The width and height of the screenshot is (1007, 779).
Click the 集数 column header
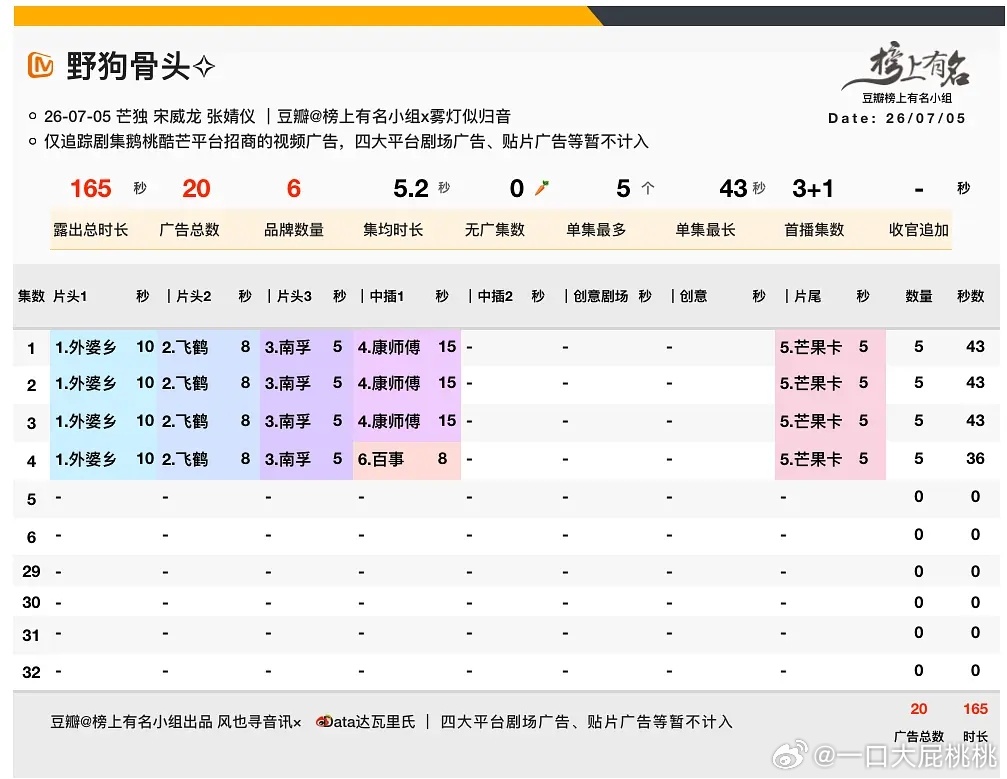pyautogui.click(x=31, y=296)
